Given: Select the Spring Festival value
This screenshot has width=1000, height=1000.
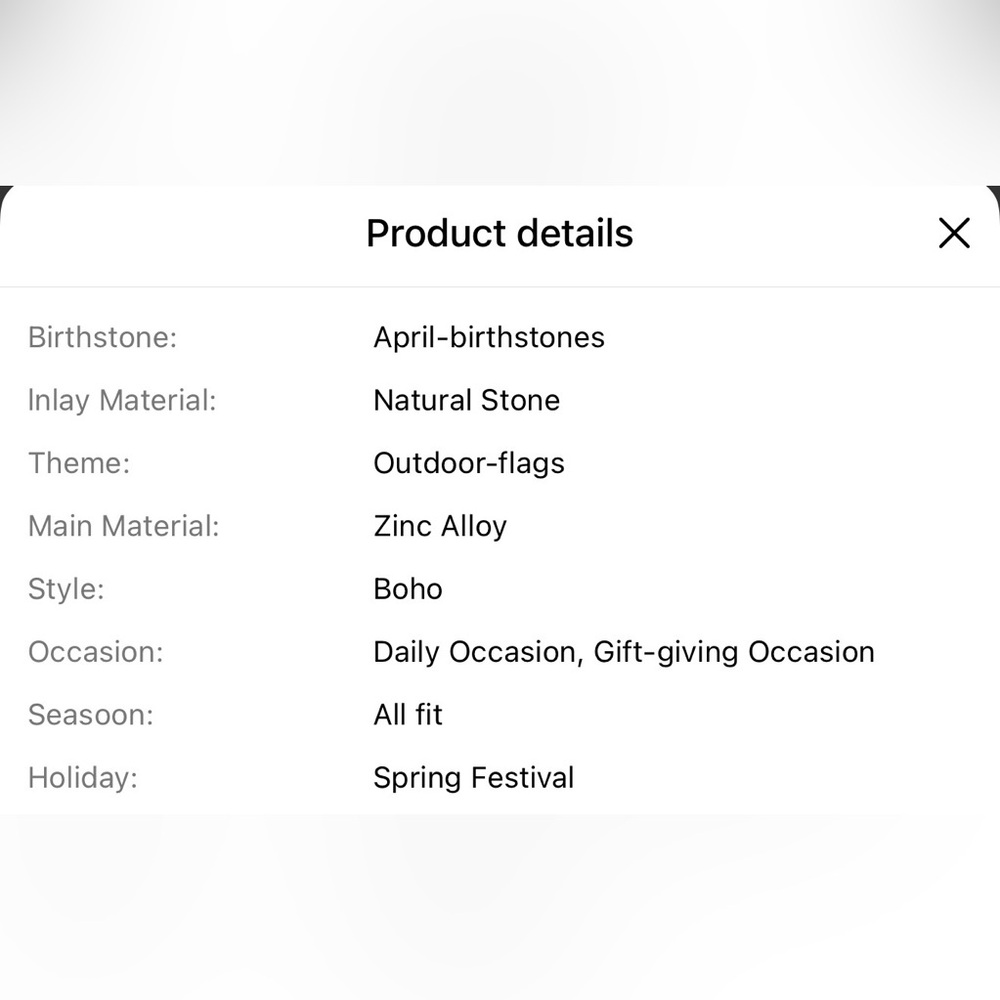Looking at the screenshot, I should [x=473, y=778].
